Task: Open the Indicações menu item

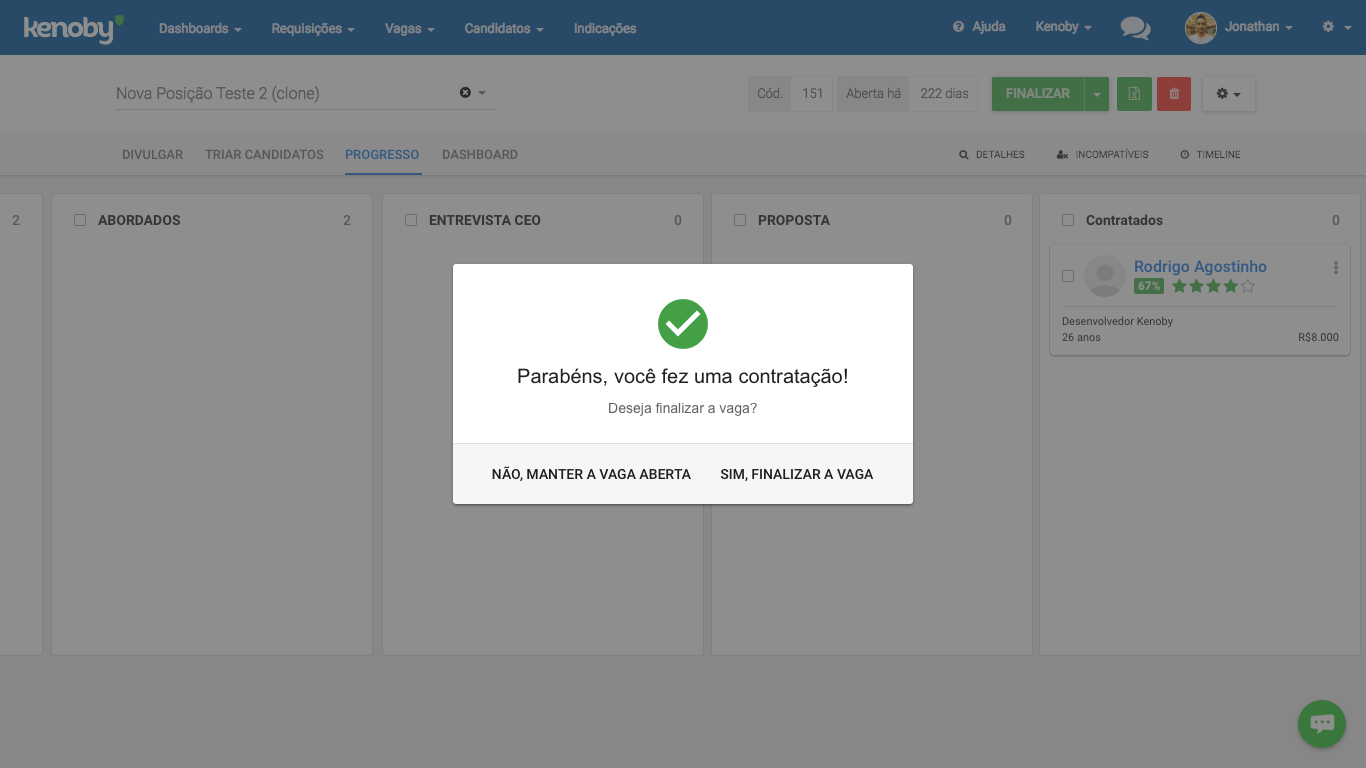Action: tap(605, 28)
